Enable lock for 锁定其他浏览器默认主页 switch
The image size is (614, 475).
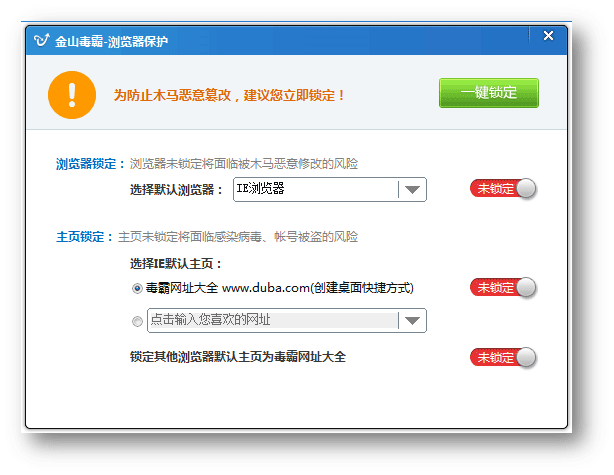tap(503, 357)
